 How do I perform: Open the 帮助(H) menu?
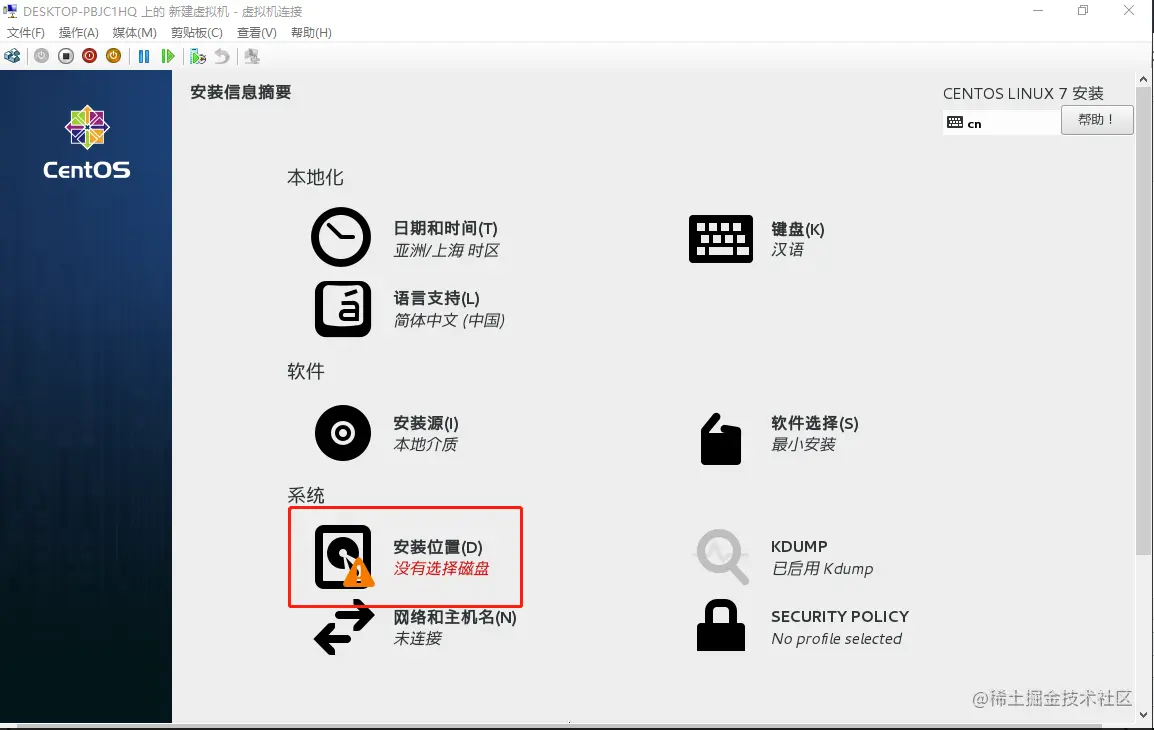(x=311, y=32)
